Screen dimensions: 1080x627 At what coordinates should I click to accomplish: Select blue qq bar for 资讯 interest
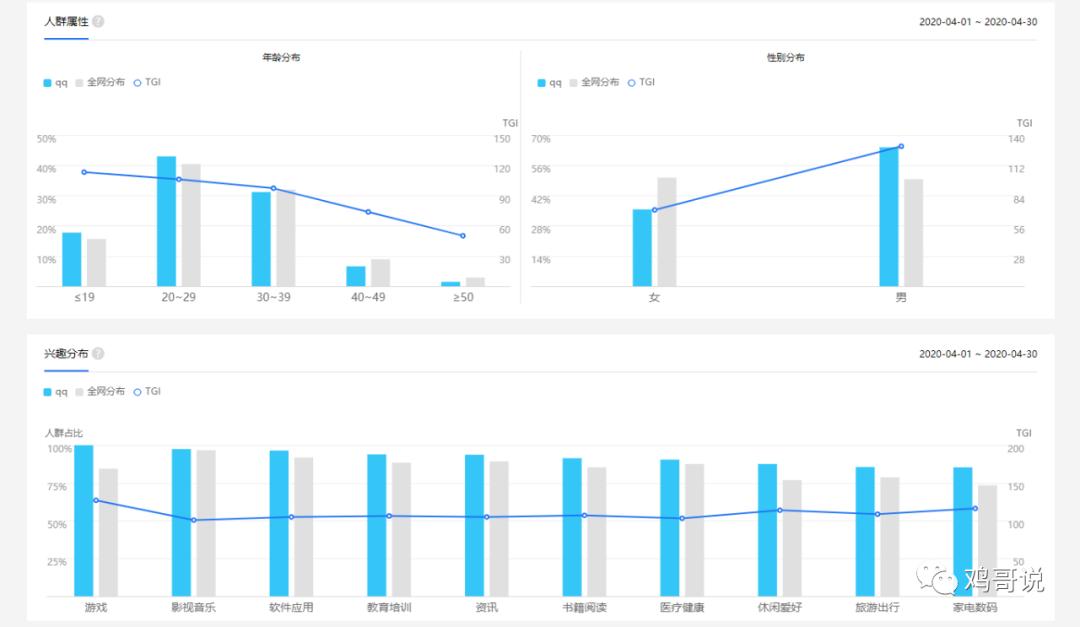click(x=475, y=526)
